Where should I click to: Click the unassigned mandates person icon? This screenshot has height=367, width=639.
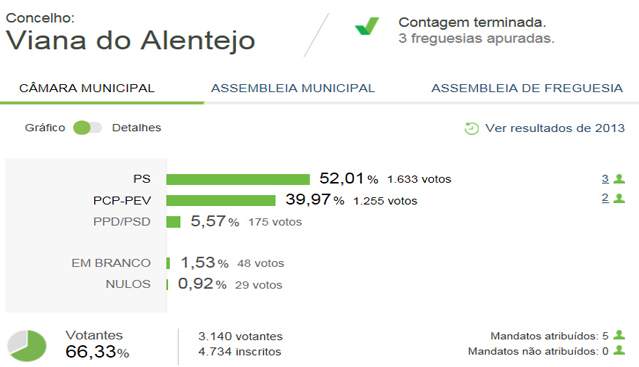click(x=619, y=350)
